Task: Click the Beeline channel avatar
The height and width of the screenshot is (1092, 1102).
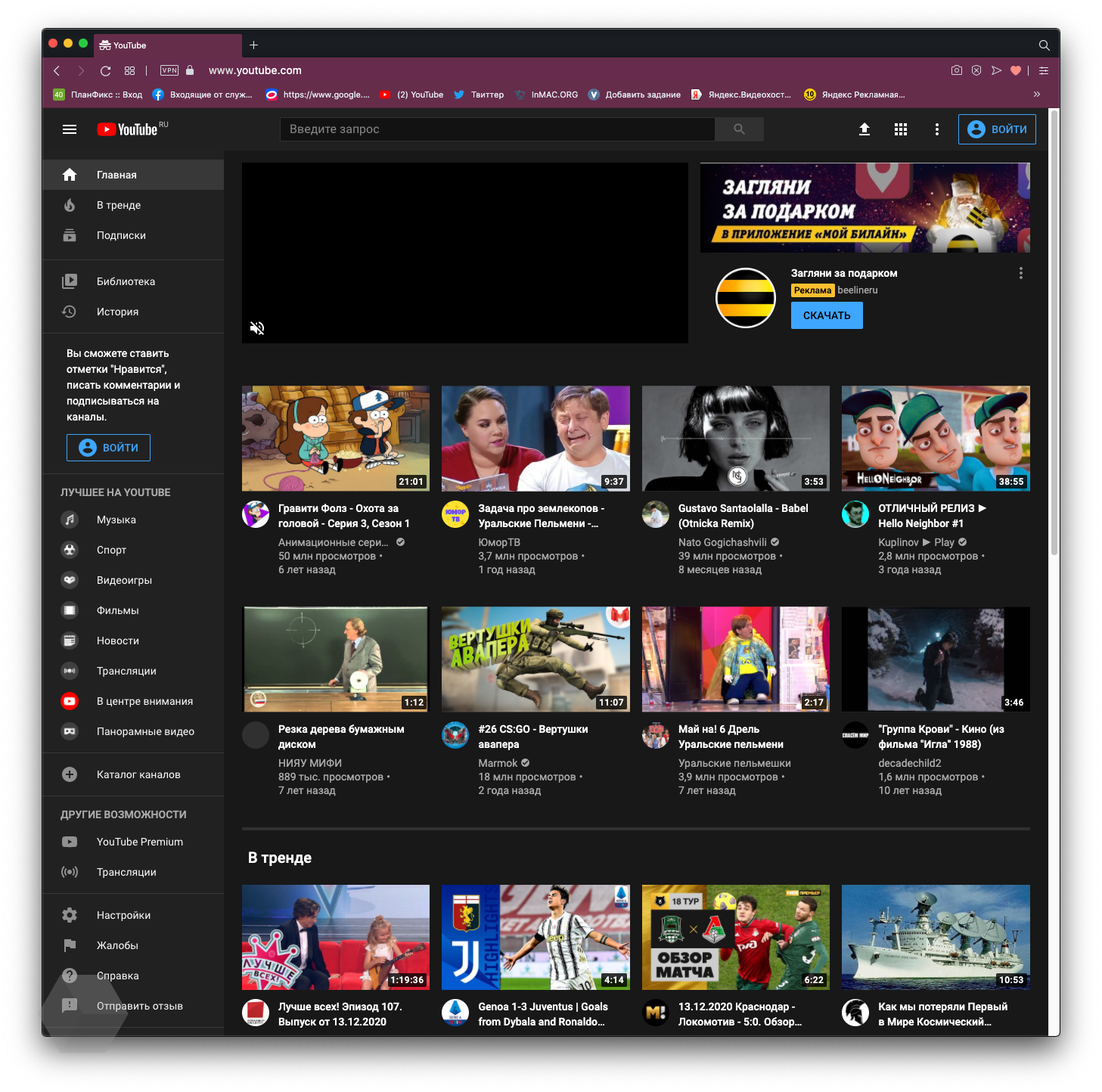Action: (x=746, y=298)
